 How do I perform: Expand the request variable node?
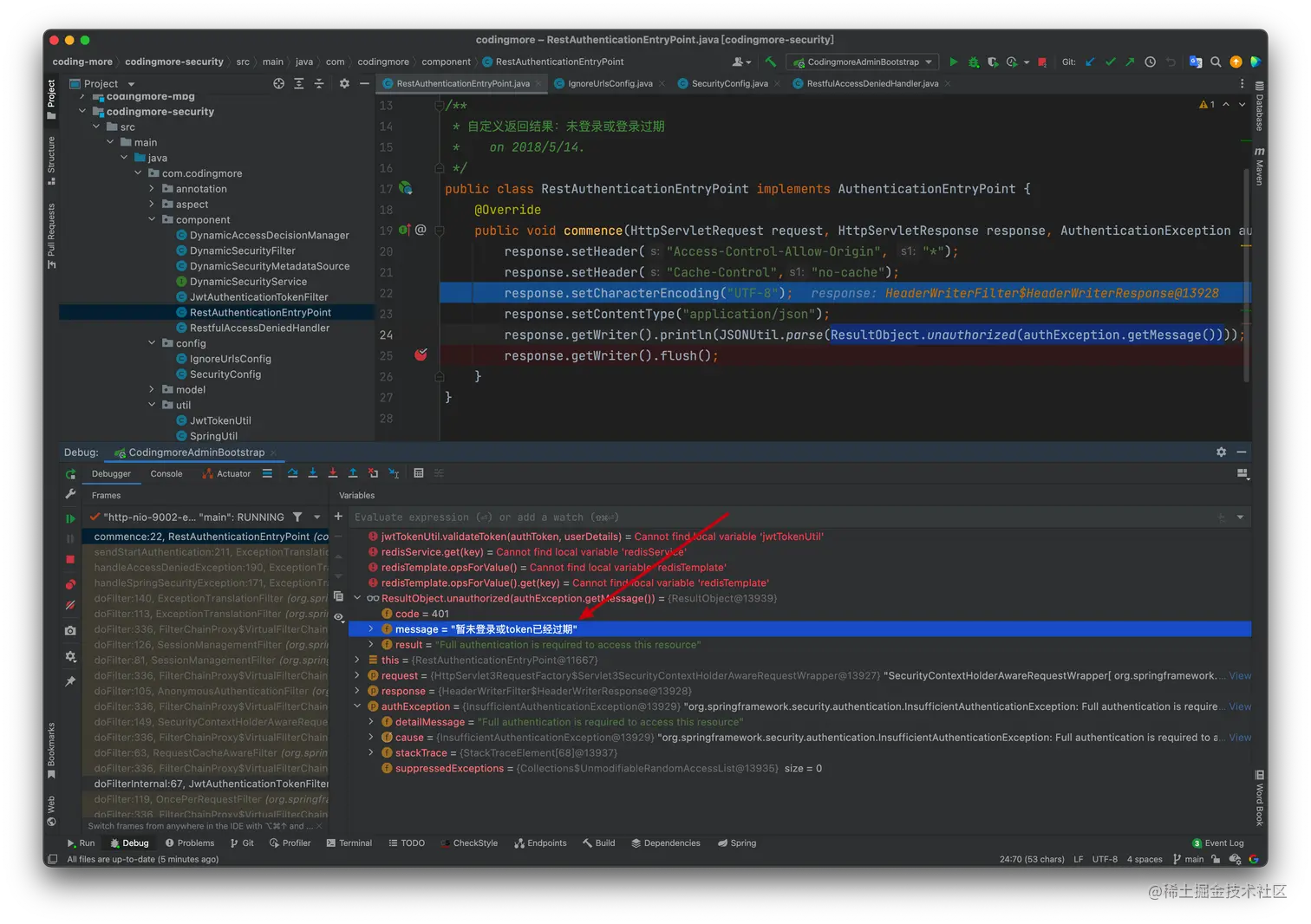(357, 675)
